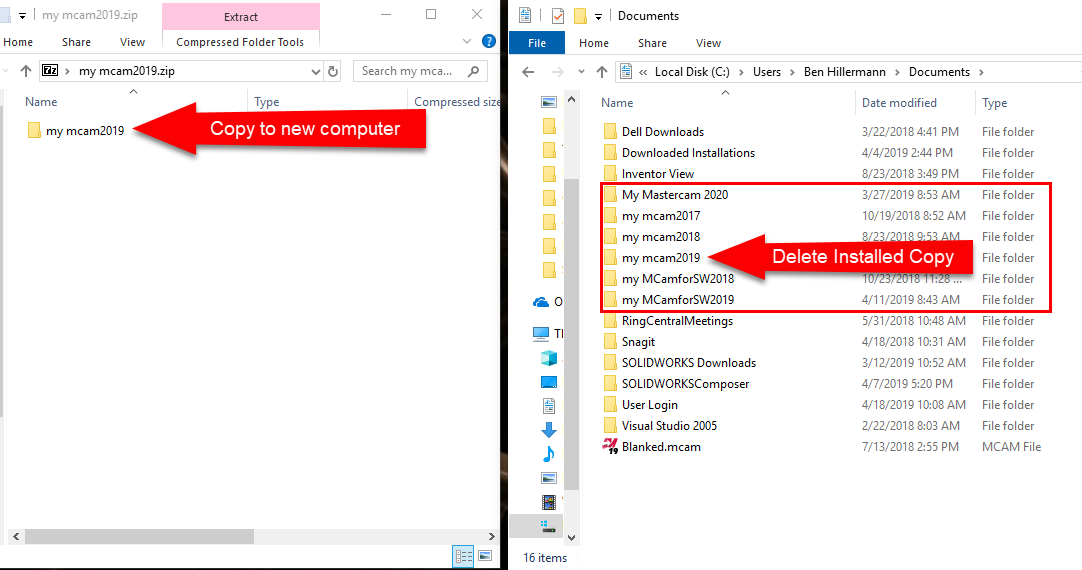Select the Blanked.mcam Mastercam file icon
Image resolution: width=1082 pixels, height=570 pixels.
point(610,446)
